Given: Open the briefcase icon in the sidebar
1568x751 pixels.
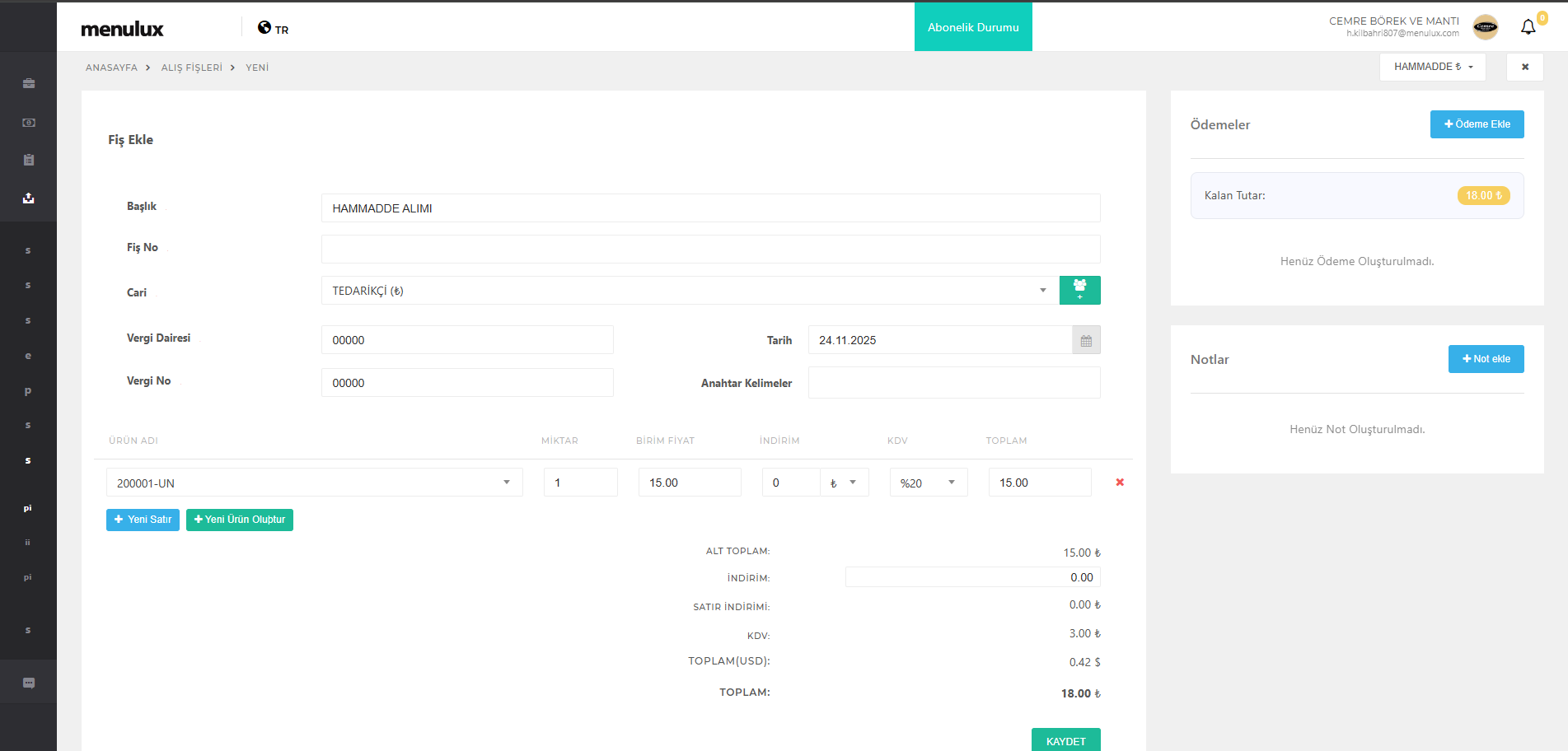Looking at the screenshot, I should click(29, 83).
